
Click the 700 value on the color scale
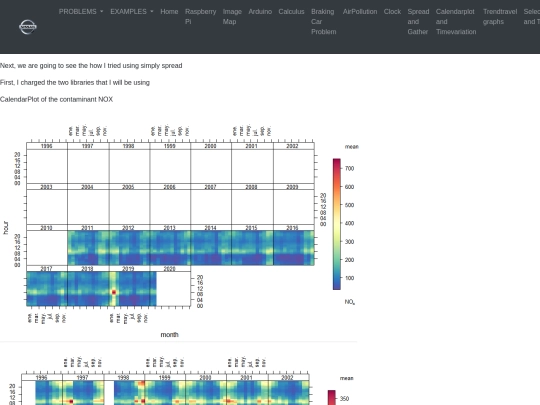pos(349,168)
